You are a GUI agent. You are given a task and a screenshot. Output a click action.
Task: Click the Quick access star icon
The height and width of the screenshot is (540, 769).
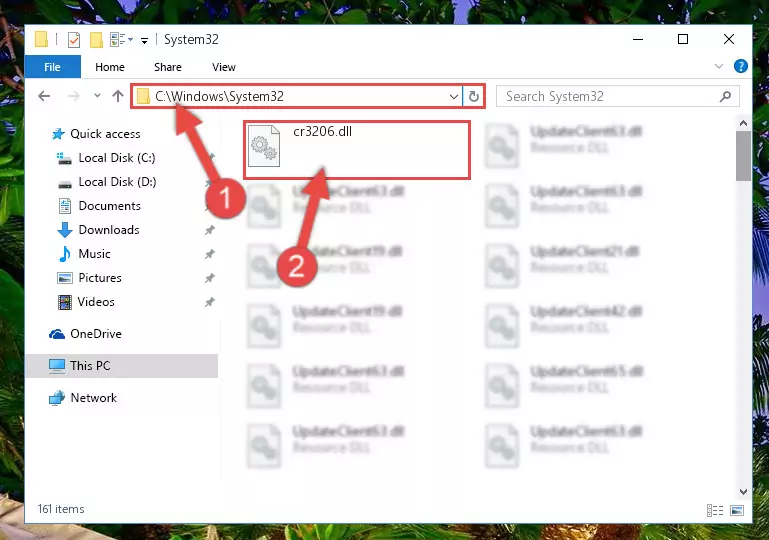click(x=58, y=134)
